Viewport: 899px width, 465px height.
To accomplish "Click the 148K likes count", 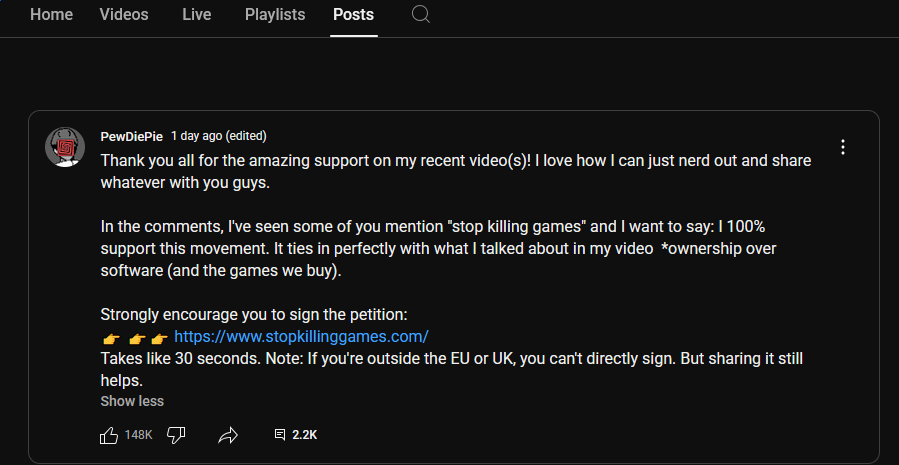I will click(138, 435).
